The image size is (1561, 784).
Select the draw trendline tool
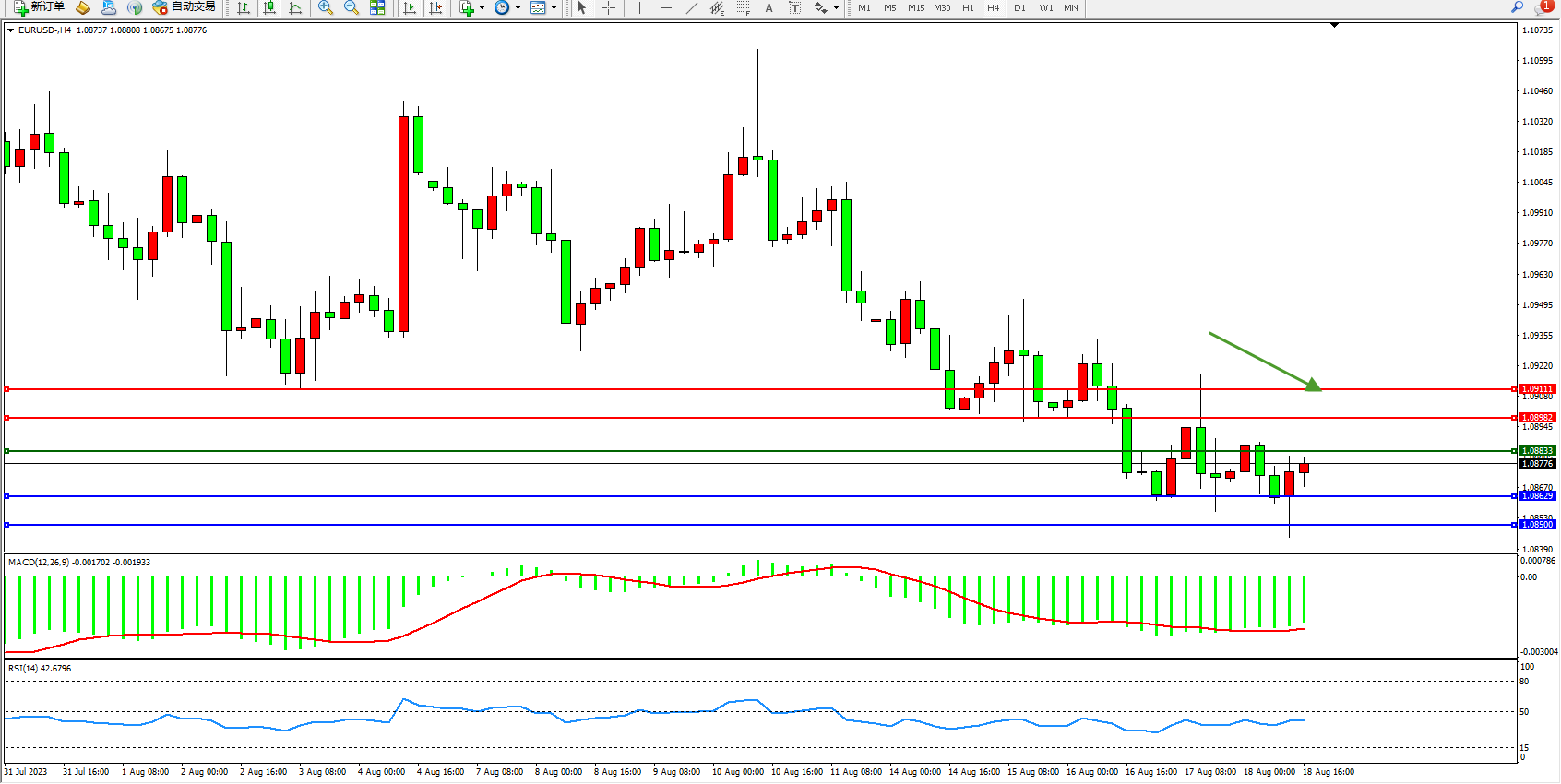pyautogui.click(x=692, y=7)
